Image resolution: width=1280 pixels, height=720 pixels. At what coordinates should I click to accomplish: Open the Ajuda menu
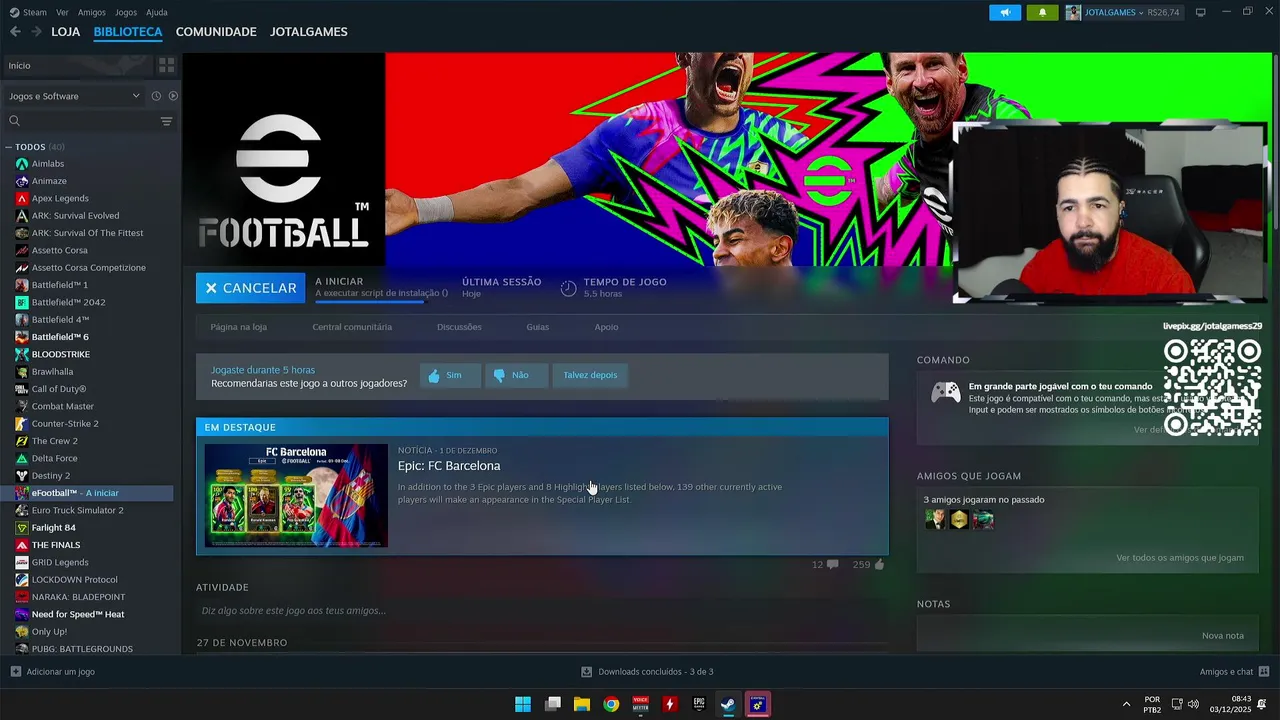[157, 12]
